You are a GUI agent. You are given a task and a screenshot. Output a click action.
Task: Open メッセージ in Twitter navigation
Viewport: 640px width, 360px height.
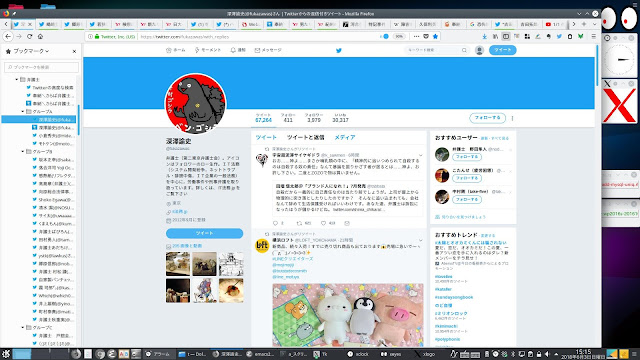point(268,50)
